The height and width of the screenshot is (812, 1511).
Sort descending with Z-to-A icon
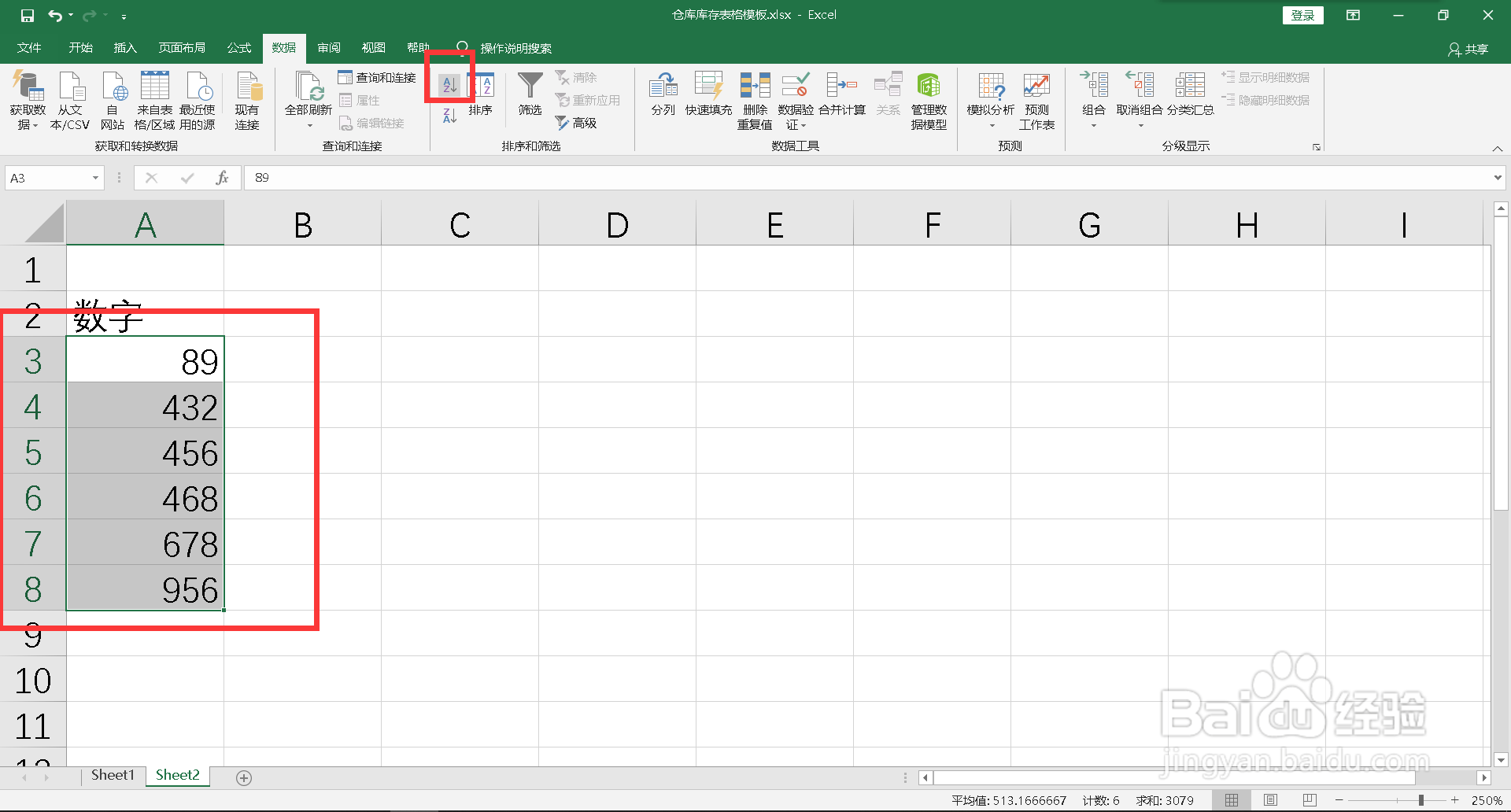pos(449,116)
